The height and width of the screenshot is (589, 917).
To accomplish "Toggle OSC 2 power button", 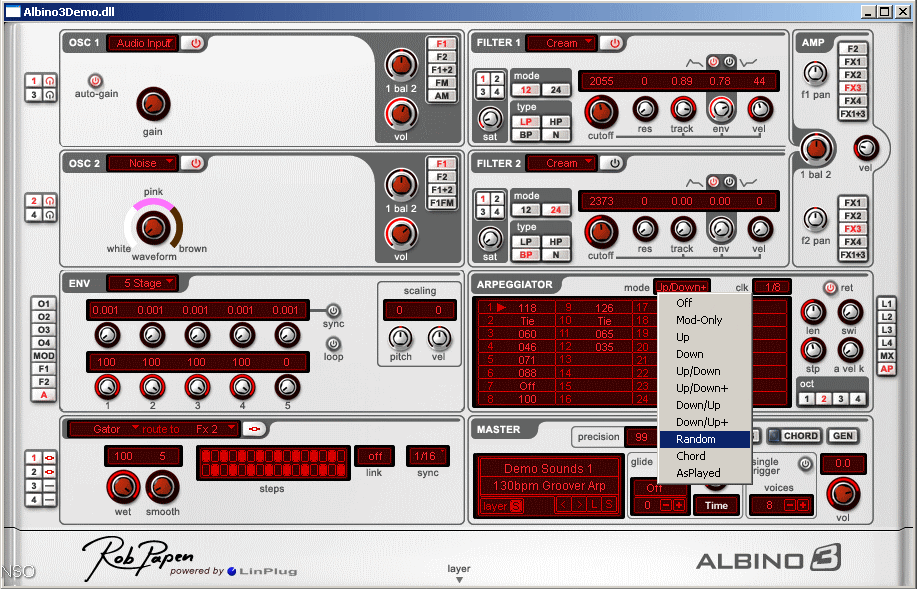I will coord(195,163).
